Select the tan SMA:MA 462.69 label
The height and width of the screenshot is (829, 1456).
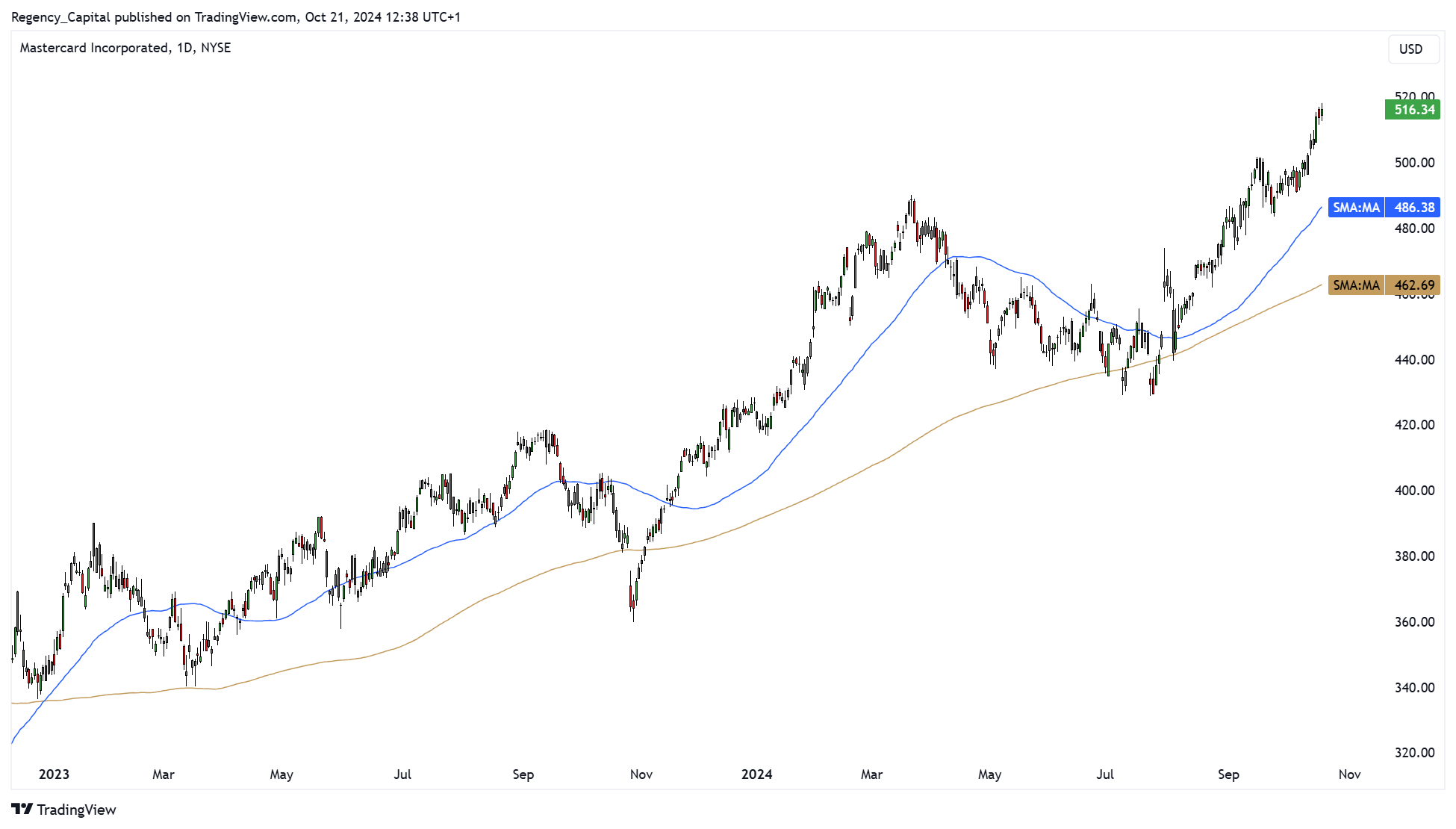coord(1384,285)
